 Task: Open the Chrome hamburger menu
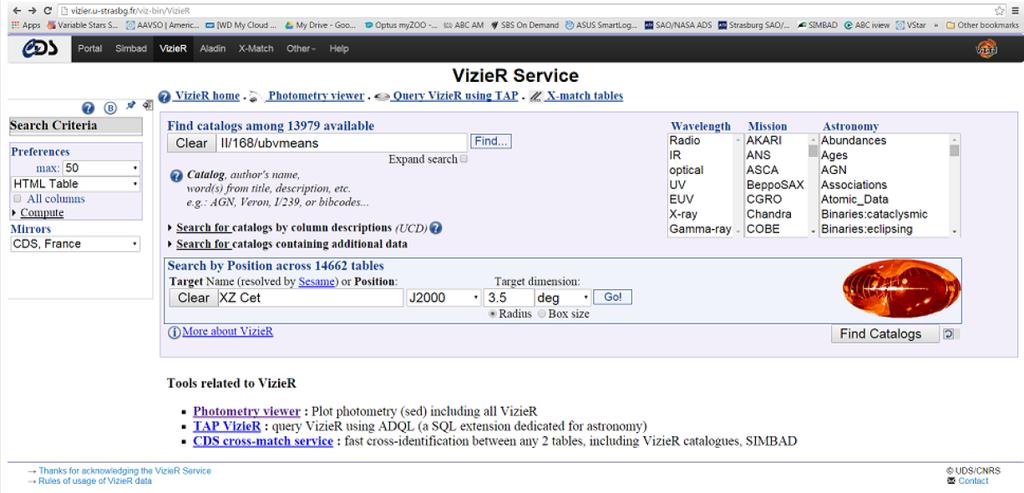tap(1016, 10)
